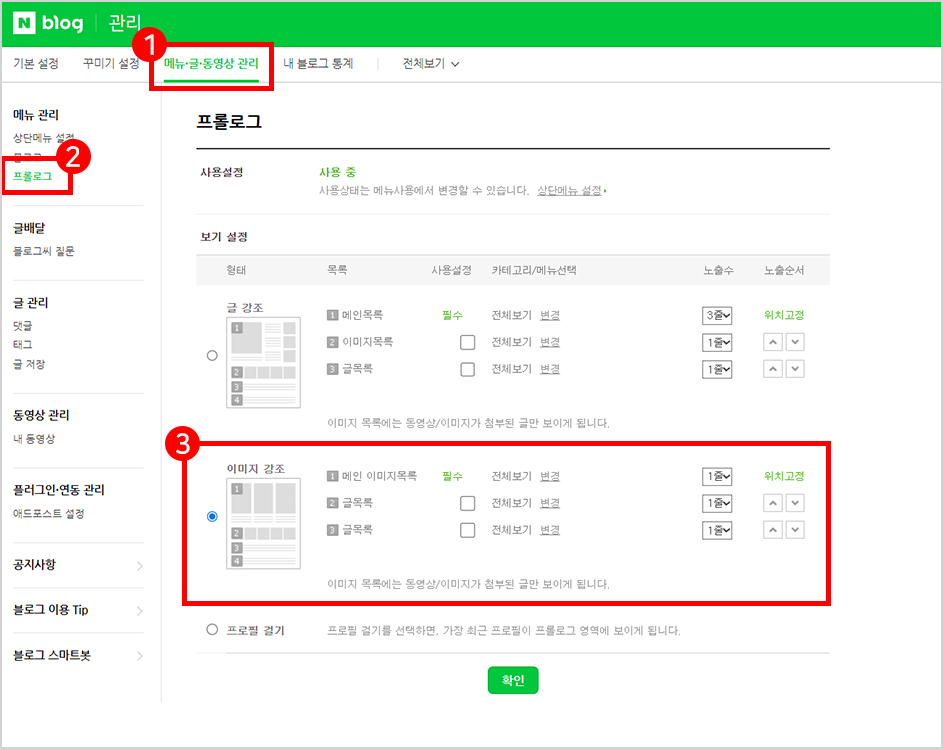Click the Naver blog logo icon
The width and height of the screenshot is (943, 749).
(x=25, y=23)
